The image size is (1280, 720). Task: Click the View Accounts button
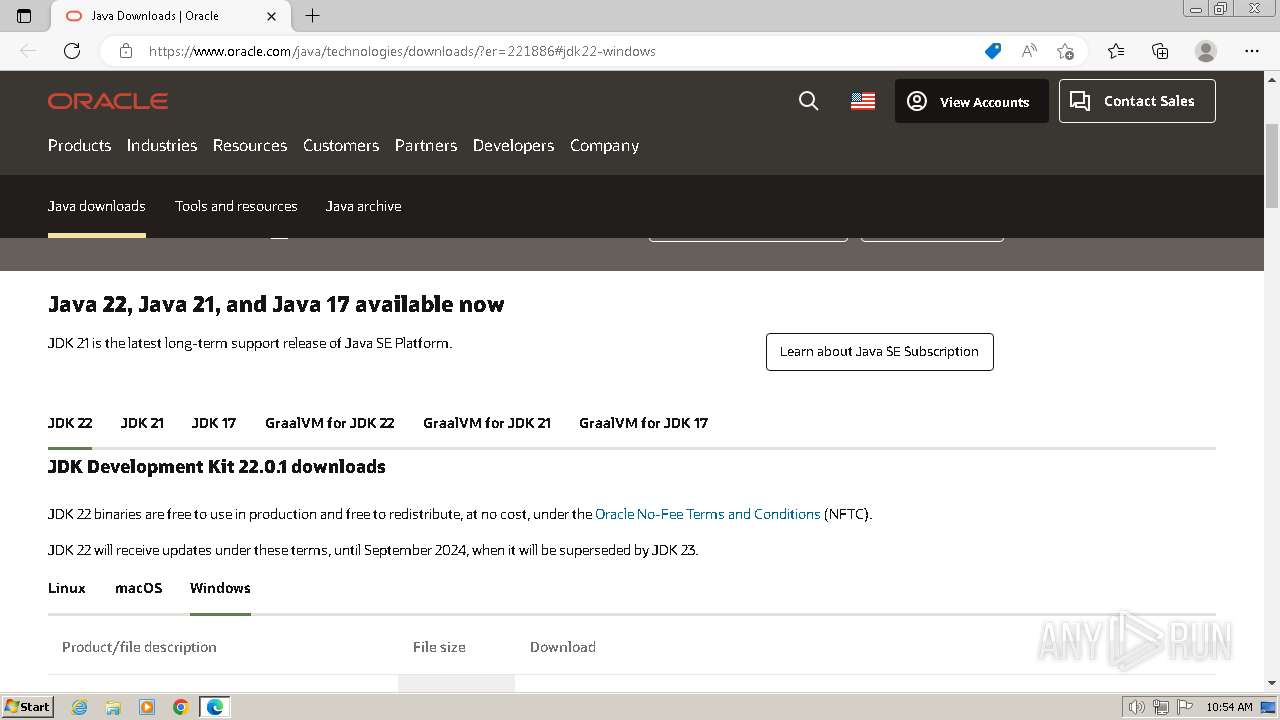click(x=972, y=101)
